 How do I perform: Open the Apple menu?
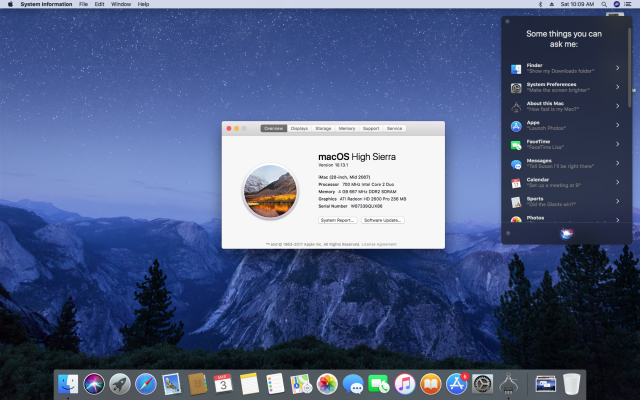point(10,4)
